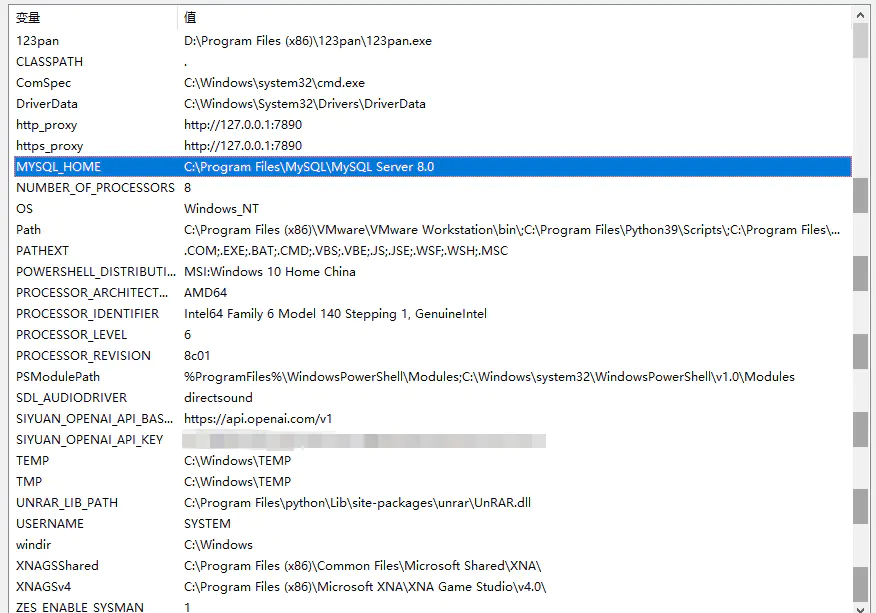Select the SIYUAN_OPENAI_API_KEY variable
This screenshot has height=613, width=876.
(432, 440)
